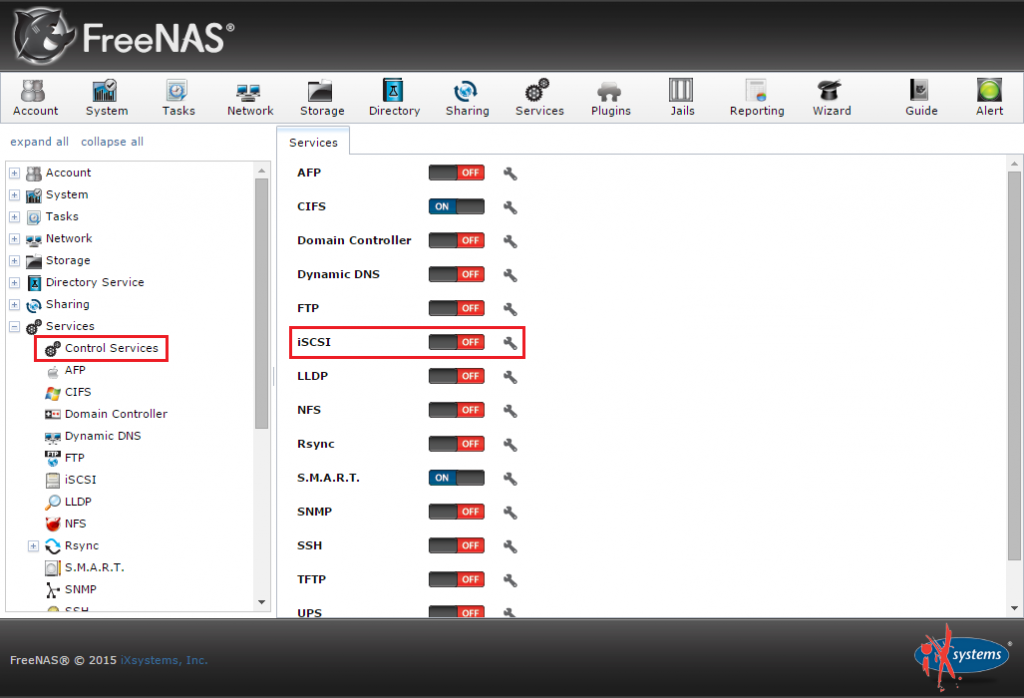Screen dimensions: 1024x698
Task: Open Domain Controller settings wrench
Action: [510, 241]
